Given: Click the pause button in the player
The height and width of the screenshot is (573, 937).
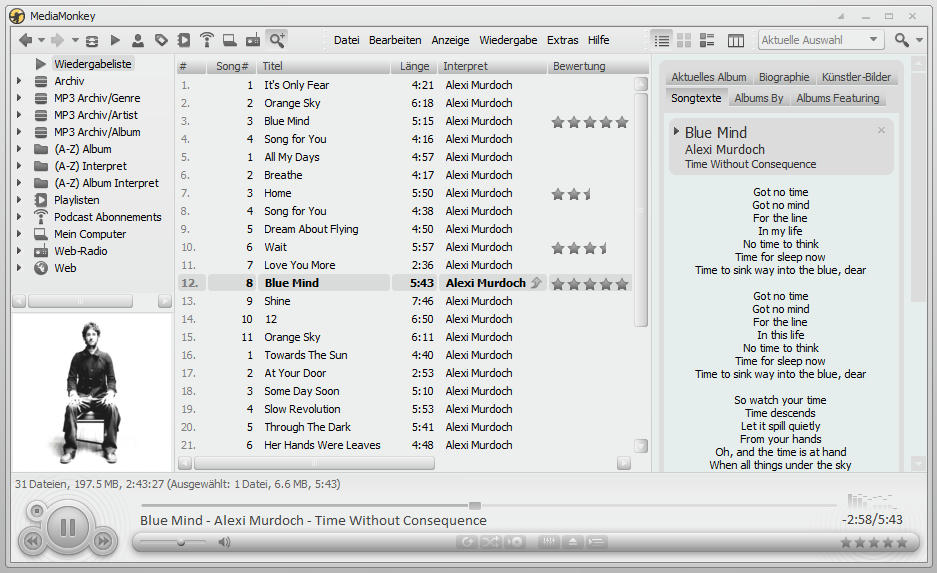Looking at the screenshot, I should (68, 527).
